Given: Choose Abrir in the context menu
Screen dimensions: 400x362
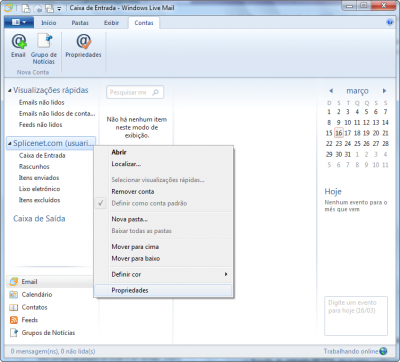Looking at the screenshot, I should click(x=163, y=152).
